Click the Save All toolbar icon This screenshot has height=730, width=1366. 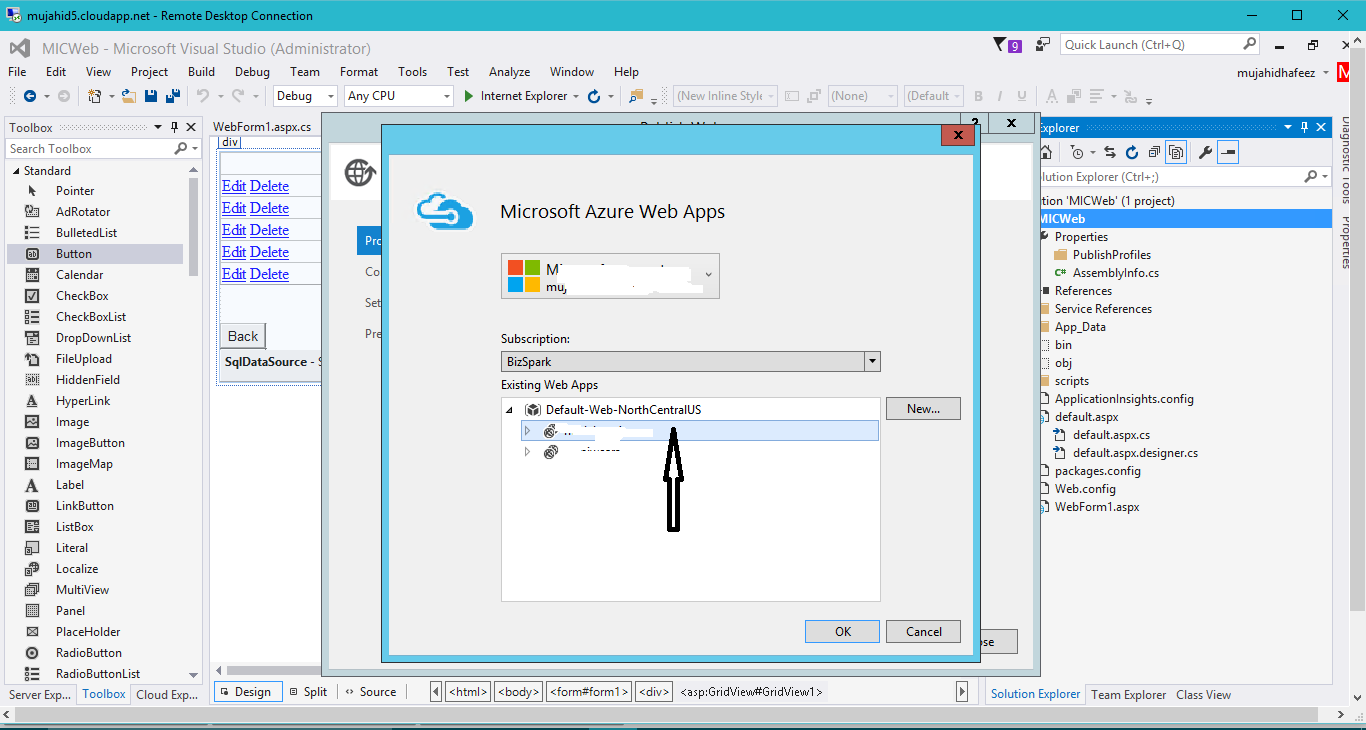click(172, 96)
